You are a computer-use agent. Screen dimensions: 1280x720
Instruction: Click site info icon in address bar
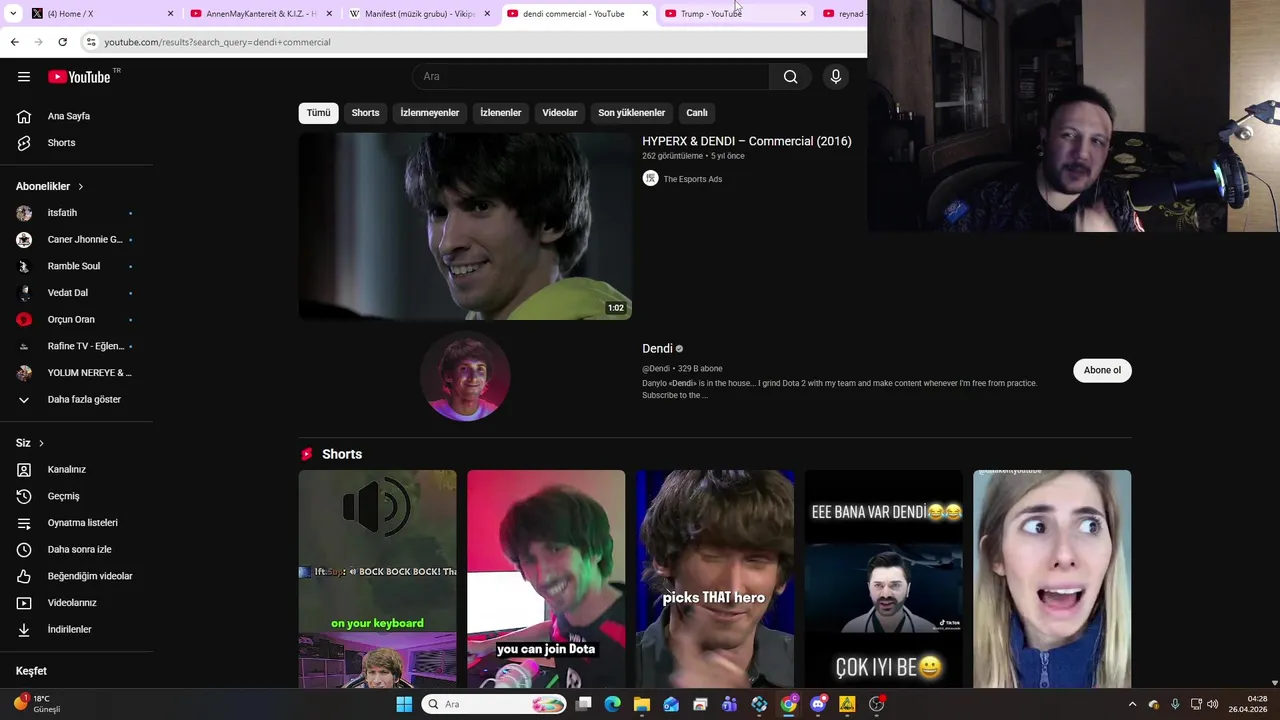(90, 42)
